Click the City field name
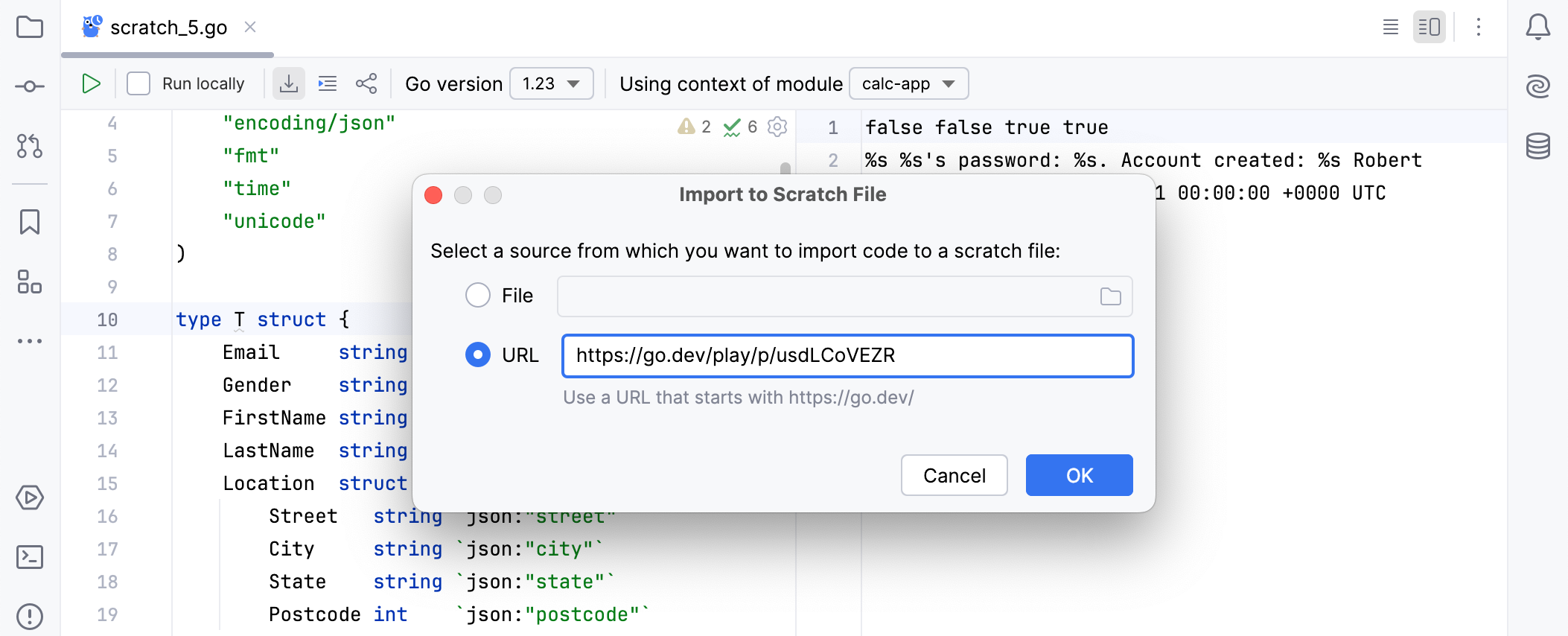The image size is (1568, 636). click(292, 549)
